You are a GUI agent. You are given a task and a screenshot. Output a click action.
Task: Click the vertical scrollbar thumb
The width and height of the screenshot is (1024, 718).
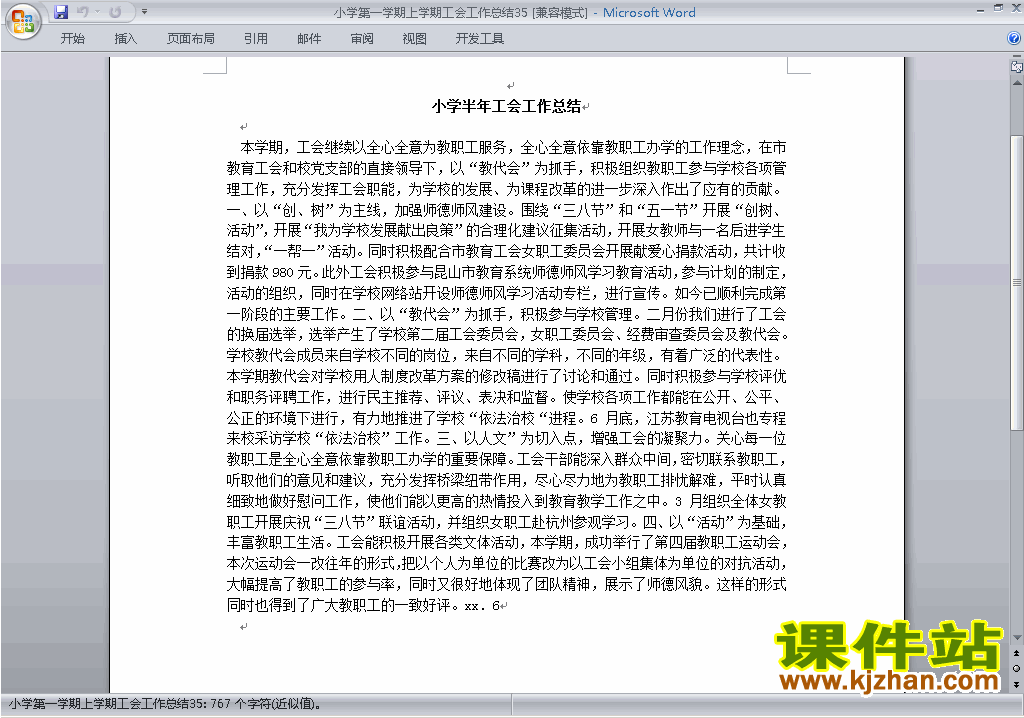click(1016, 282)
